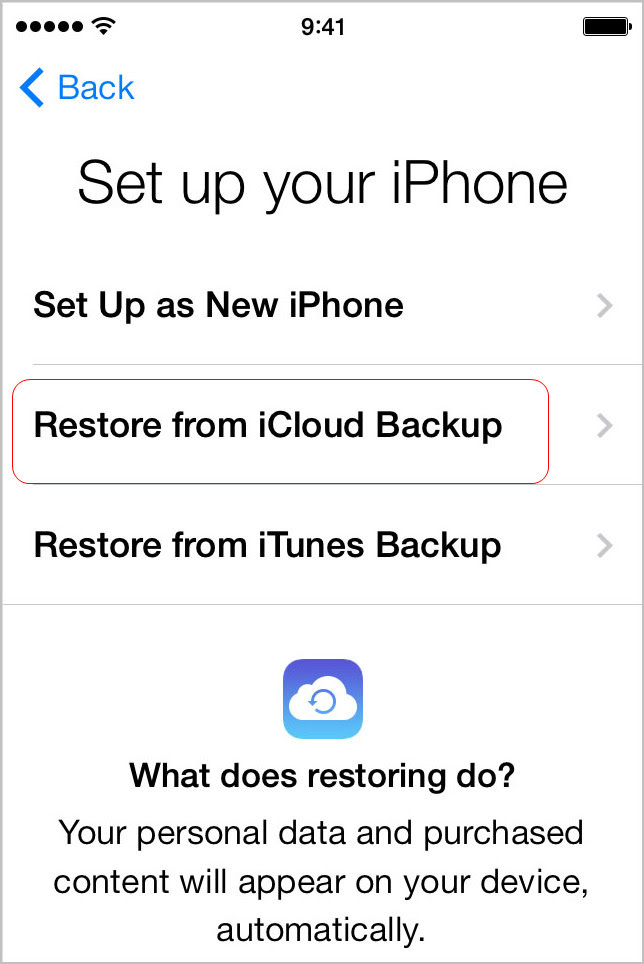
Task: Tap the word automatically in description
Action: [321, 930]
